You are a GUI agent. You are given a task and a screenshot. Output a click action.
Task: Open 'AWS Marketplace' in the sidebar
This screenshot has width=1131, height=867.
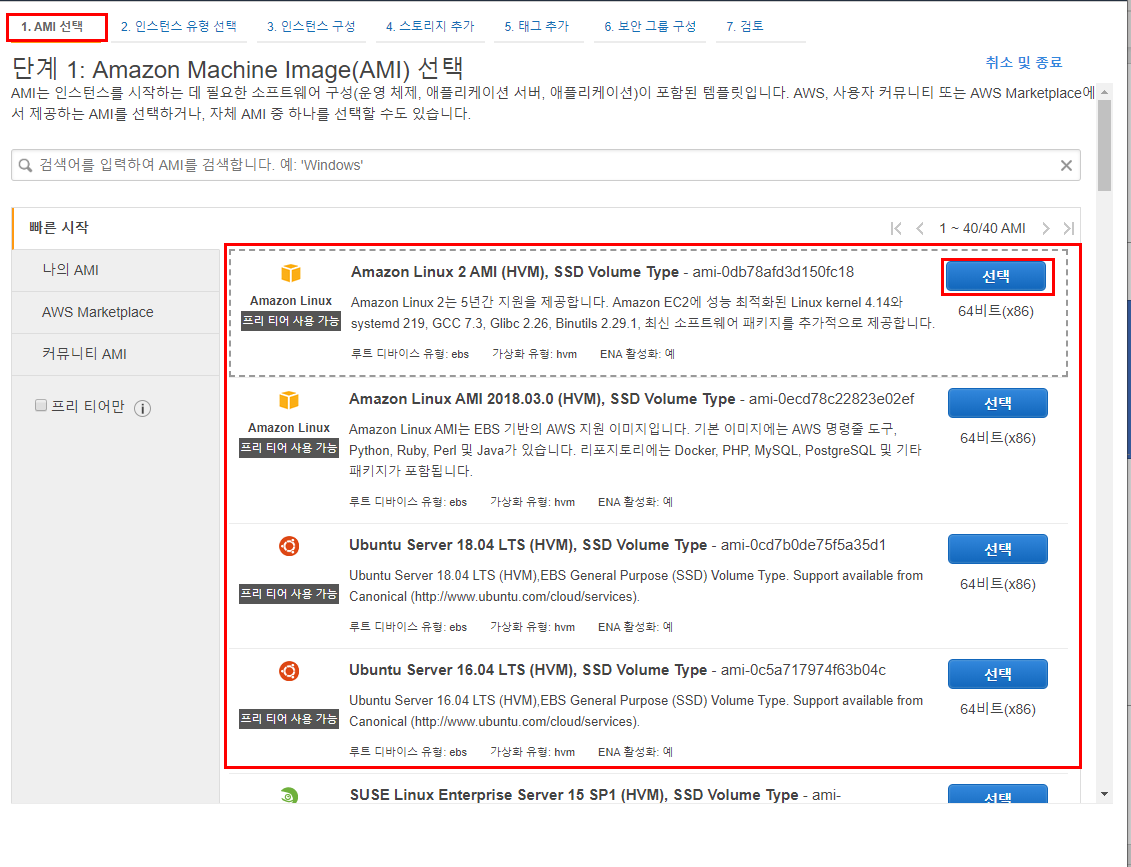pos(115,312)
